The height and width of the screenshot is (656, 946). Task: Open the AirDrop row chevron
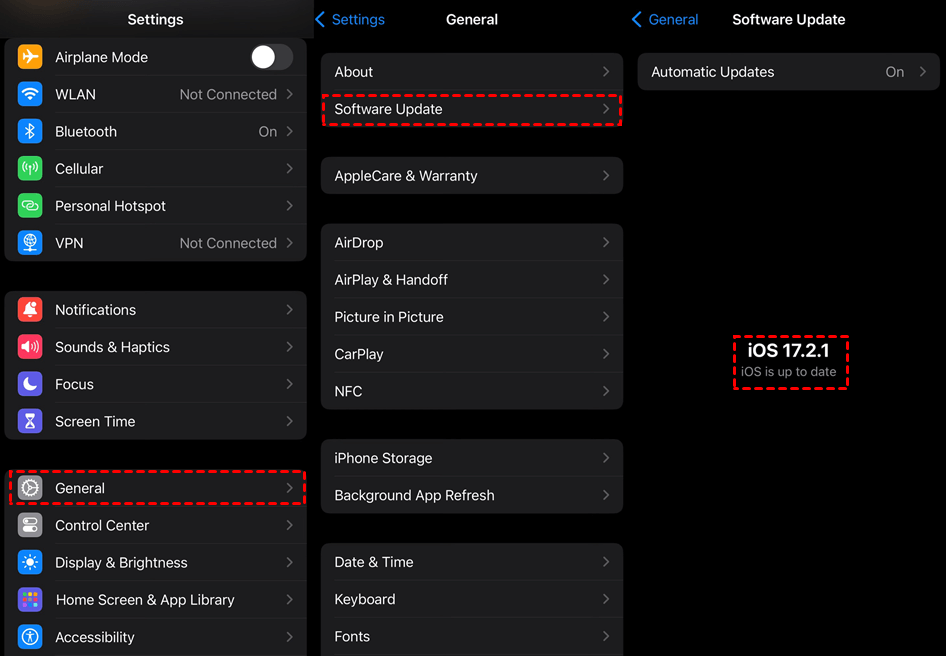[606, 243]
